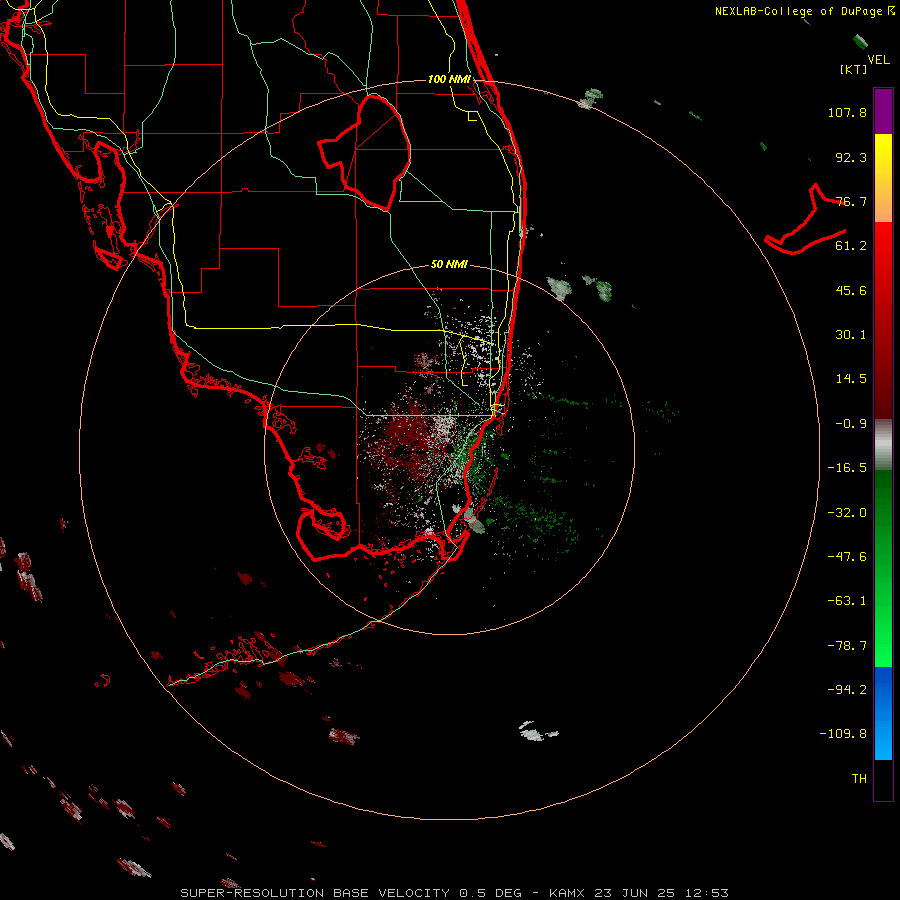Click the -0.9 legend value
900x900 pixels.
coord(851,424)
